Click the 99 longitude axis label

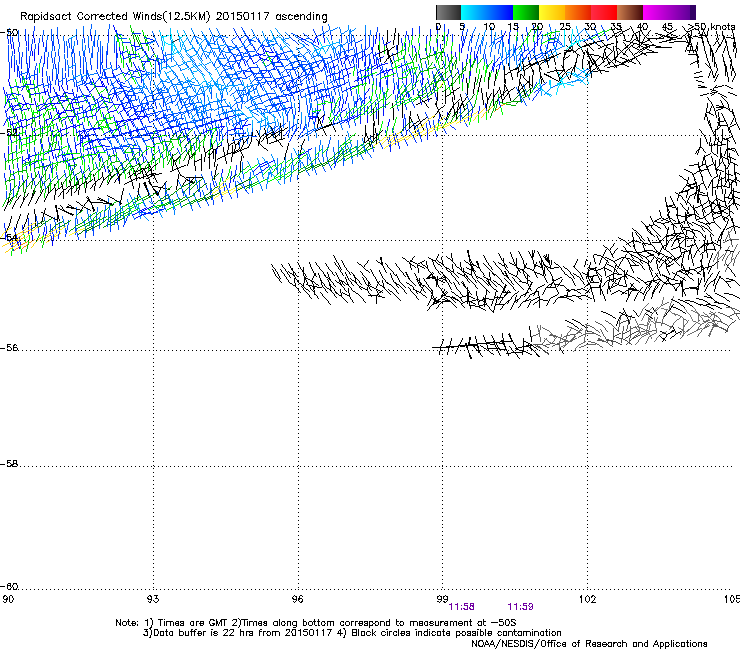[442, 599]
